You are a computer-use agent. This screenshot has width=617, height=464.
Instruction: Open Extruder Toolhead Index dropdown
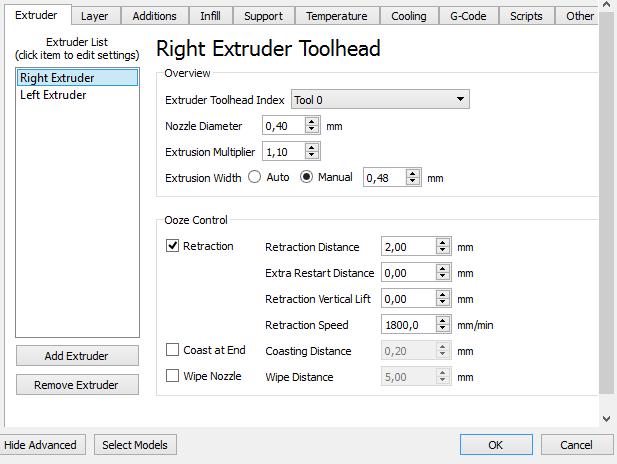[x=379, y=100]
